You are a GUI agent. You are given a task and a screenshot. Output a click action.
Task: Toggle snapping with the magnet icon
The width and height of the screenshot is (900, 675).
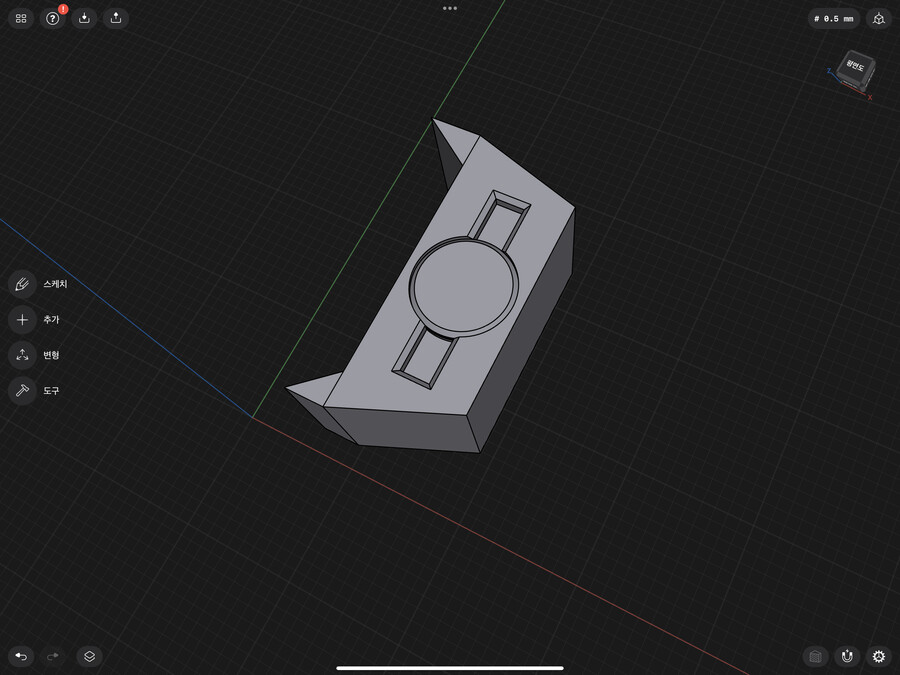click(x=847, y=657)
